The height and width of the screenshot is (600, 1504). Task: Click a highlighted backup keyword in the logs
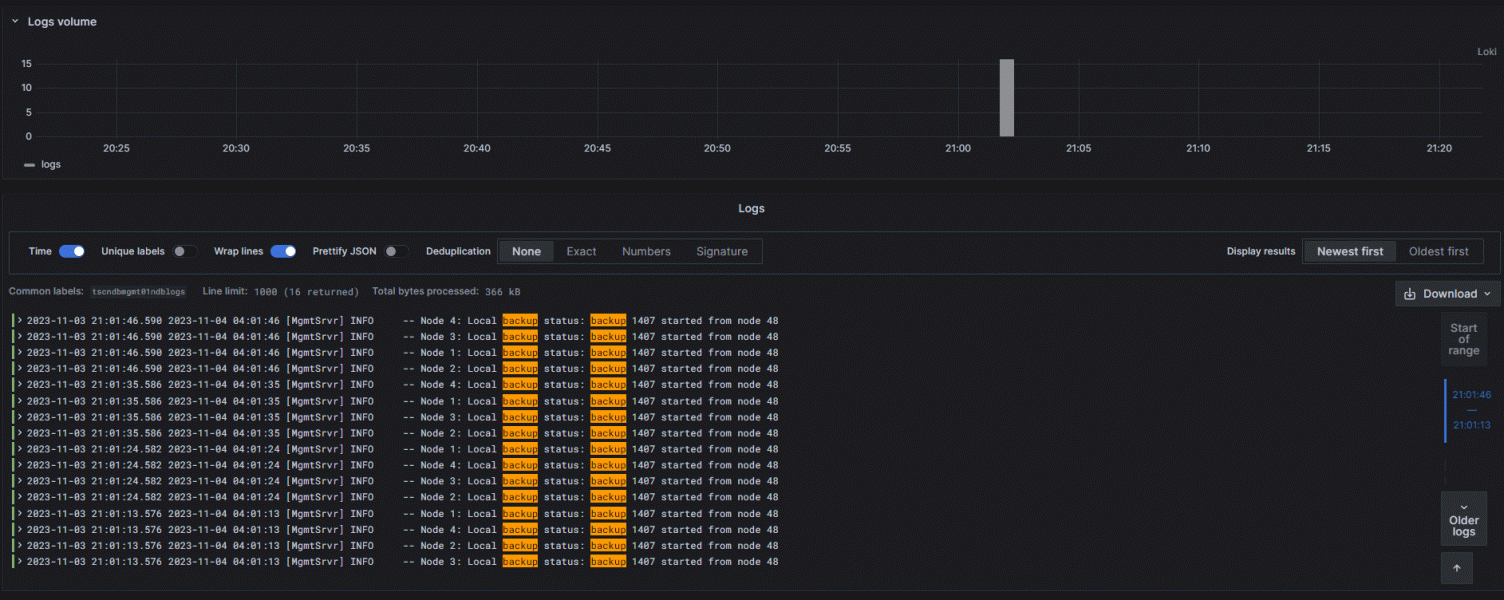point(519,320)
